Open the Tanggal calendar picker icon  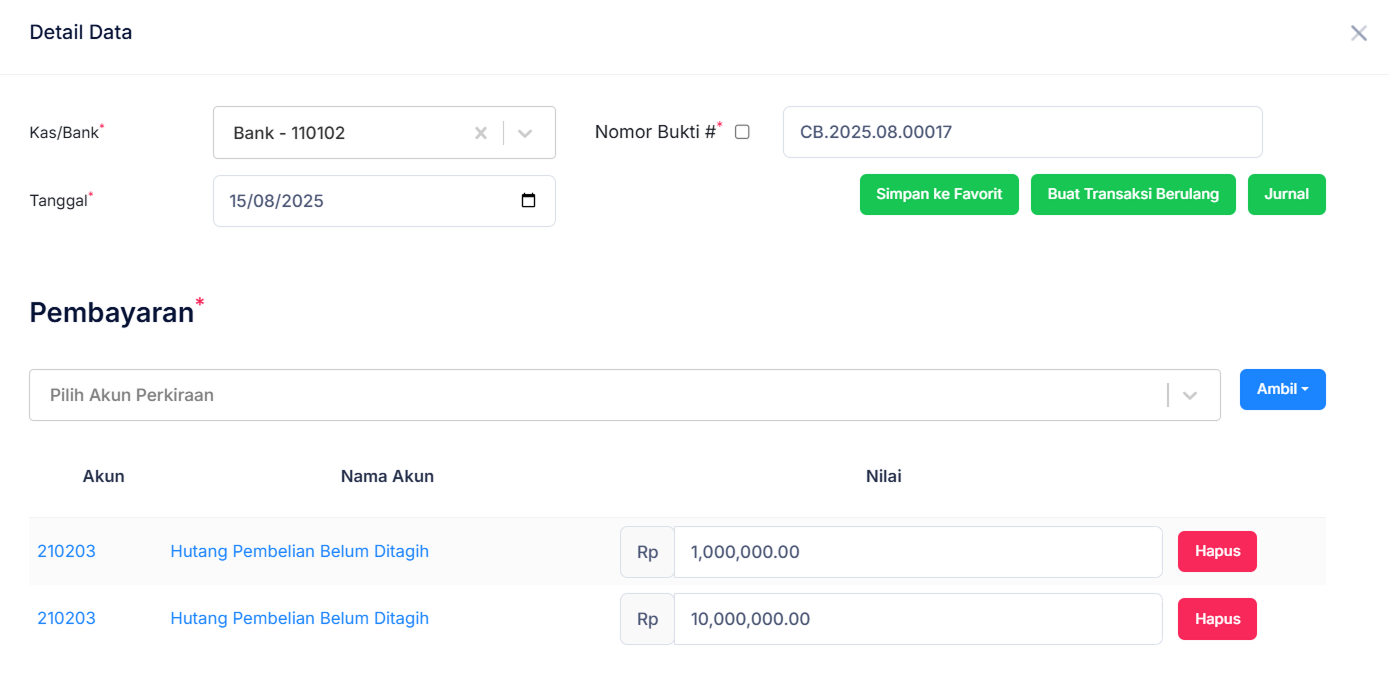click(529, 201)
